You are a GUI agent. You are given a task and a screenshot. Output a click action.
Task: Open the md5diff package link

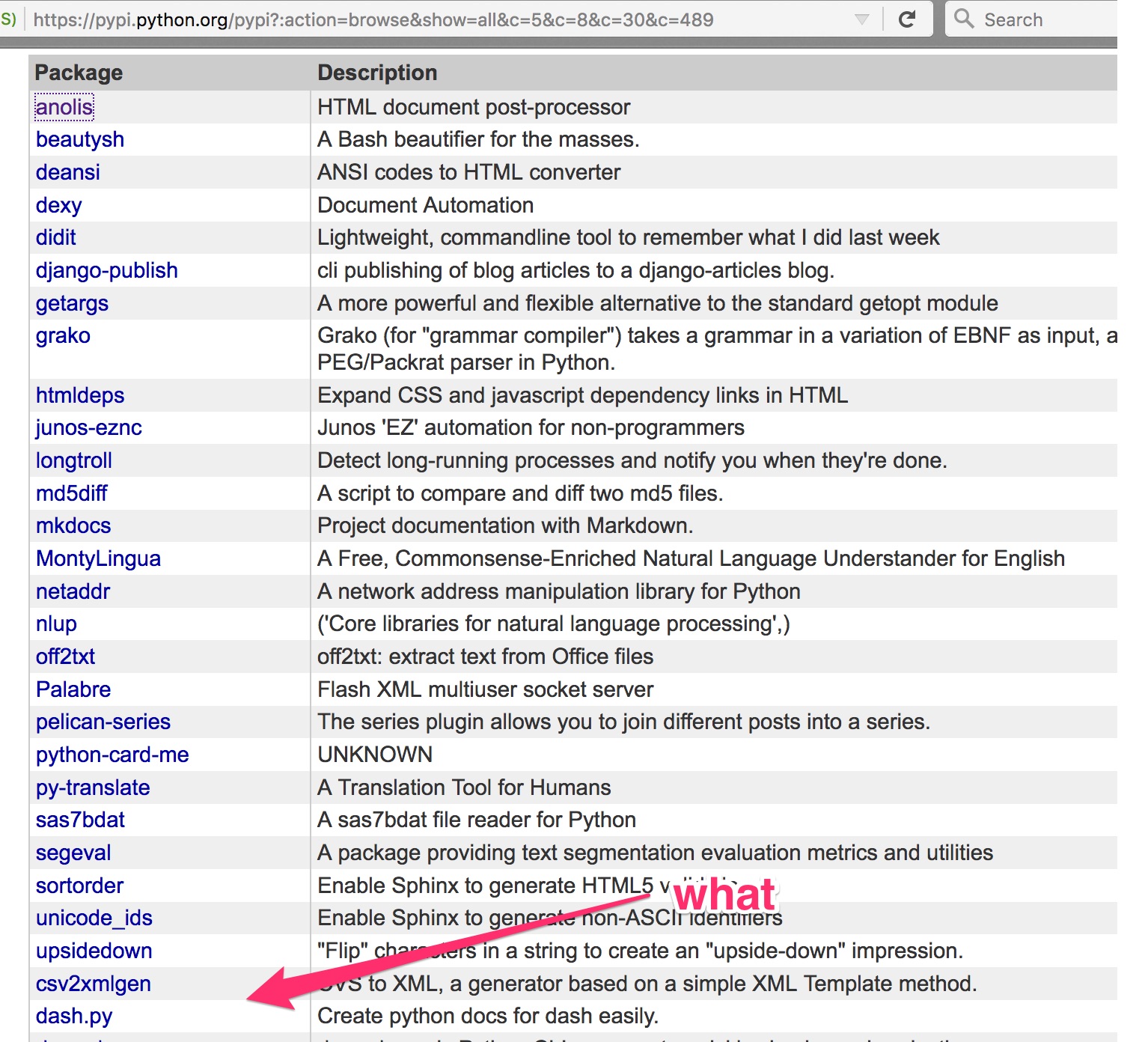click(72, 493)
